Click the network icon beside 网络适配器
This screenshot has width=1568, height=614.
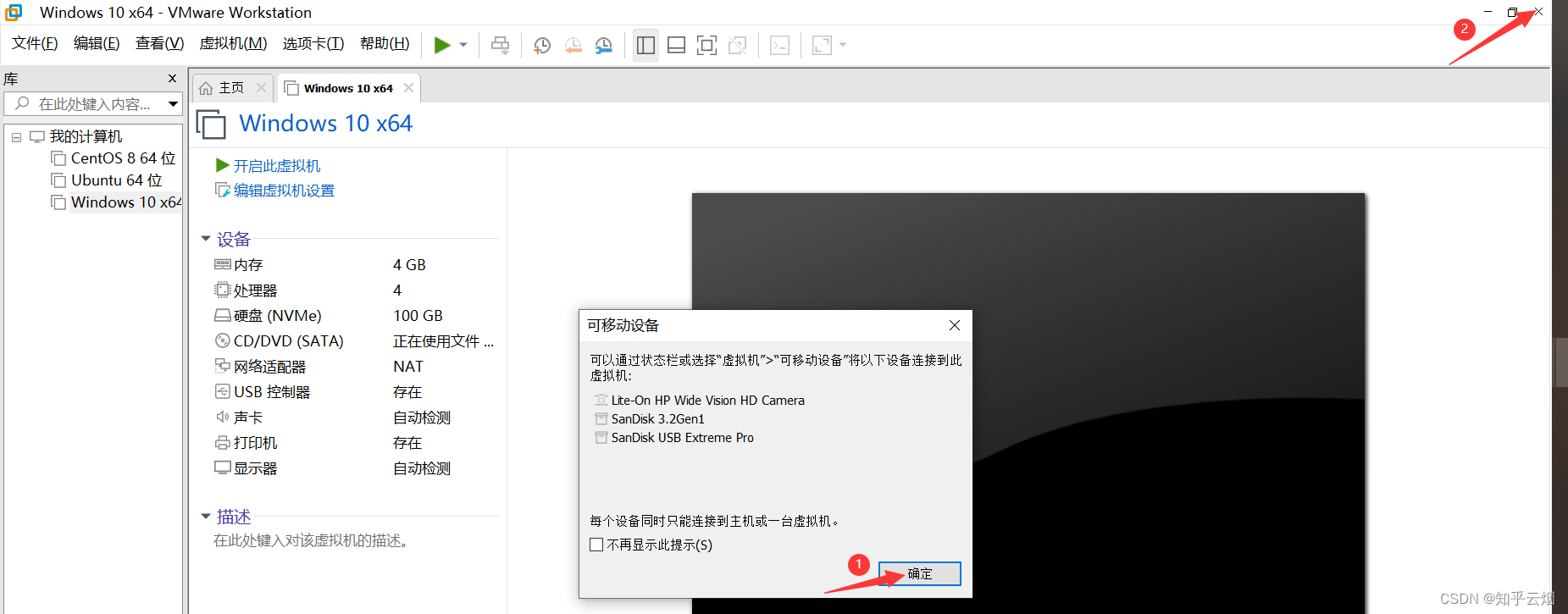click(223, 366)
